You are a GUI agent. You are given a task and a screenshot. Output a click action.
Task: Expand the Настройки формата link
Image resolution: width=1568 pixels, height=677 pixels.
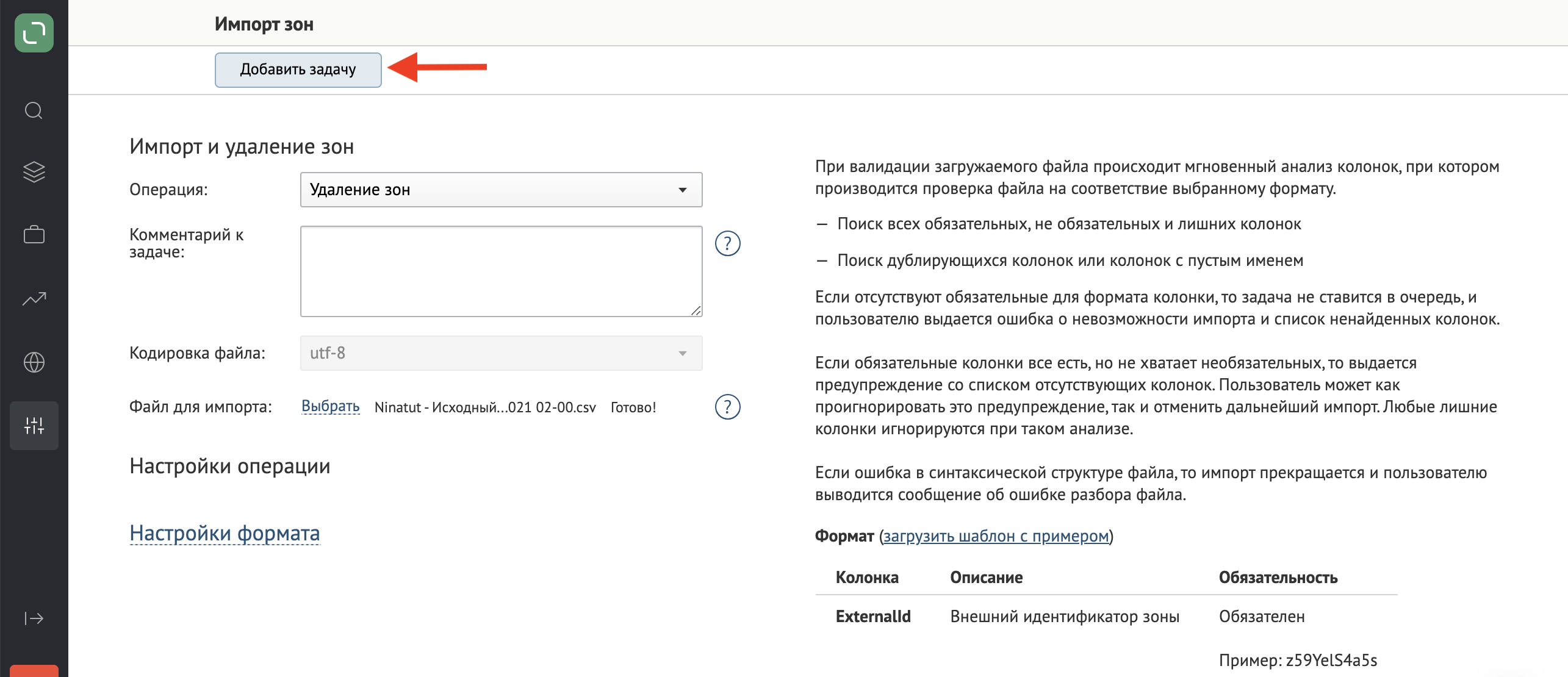[x=225, y=533]
